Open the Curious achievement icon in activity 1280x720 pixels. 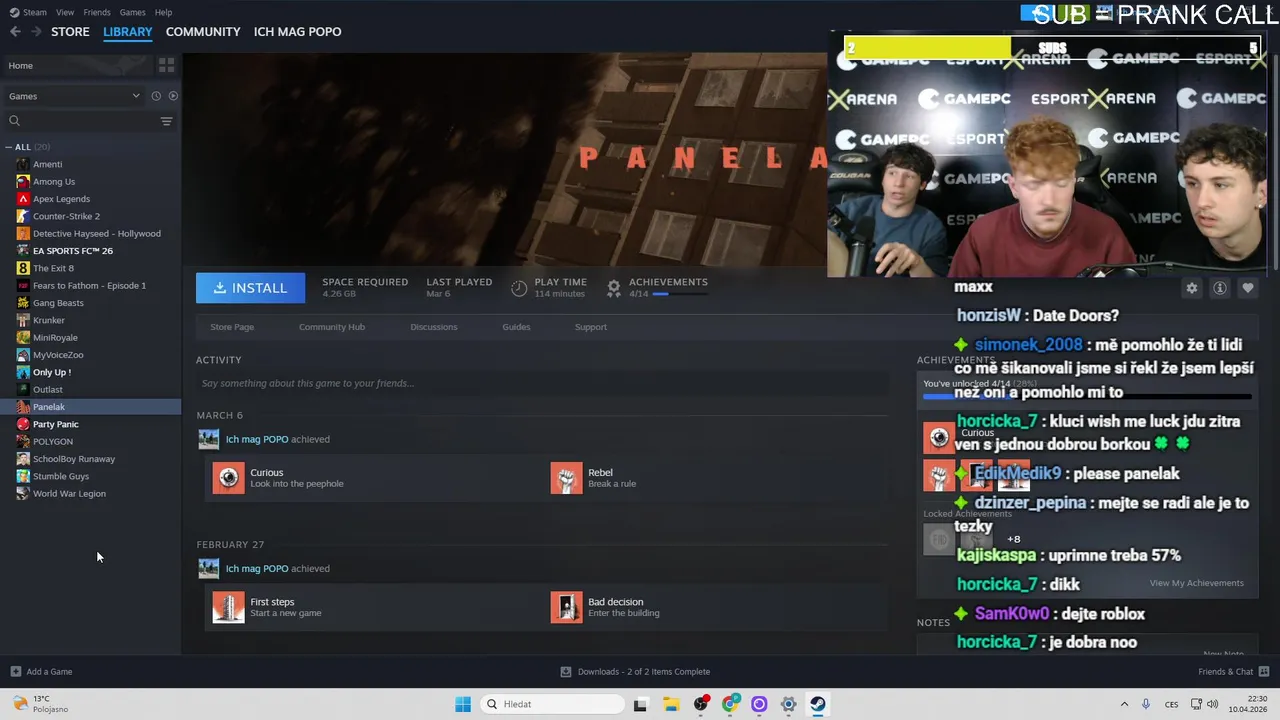228,478
